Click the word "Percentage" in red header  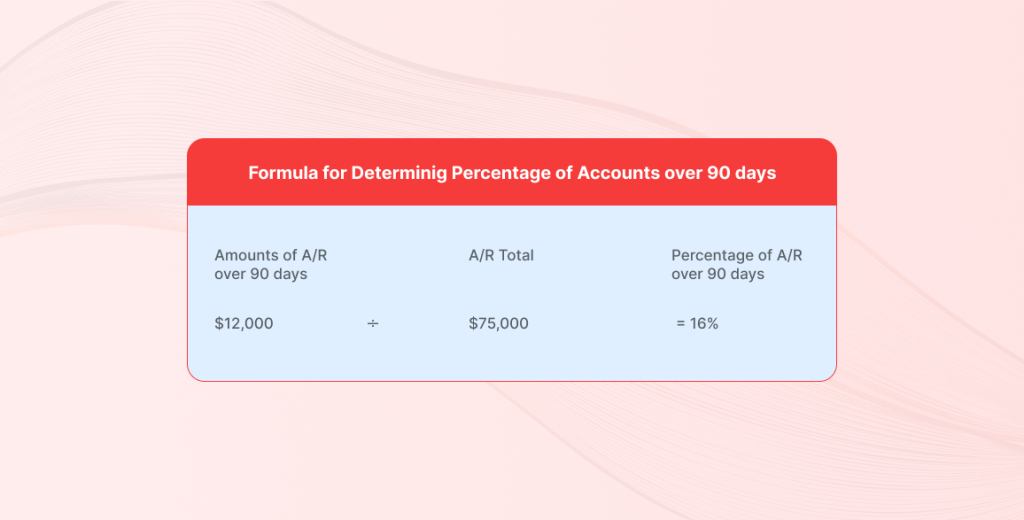[x=502, y=173]
